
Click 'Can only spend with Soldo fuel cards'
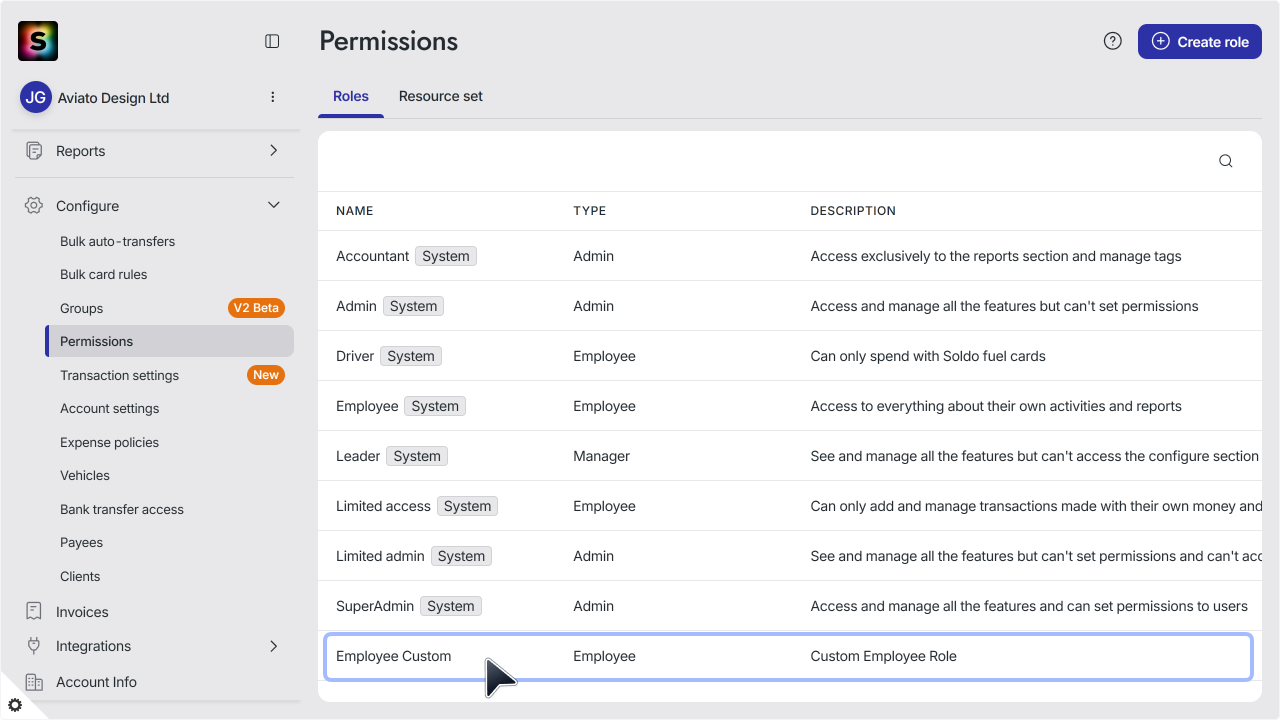(x=928, y=356)
